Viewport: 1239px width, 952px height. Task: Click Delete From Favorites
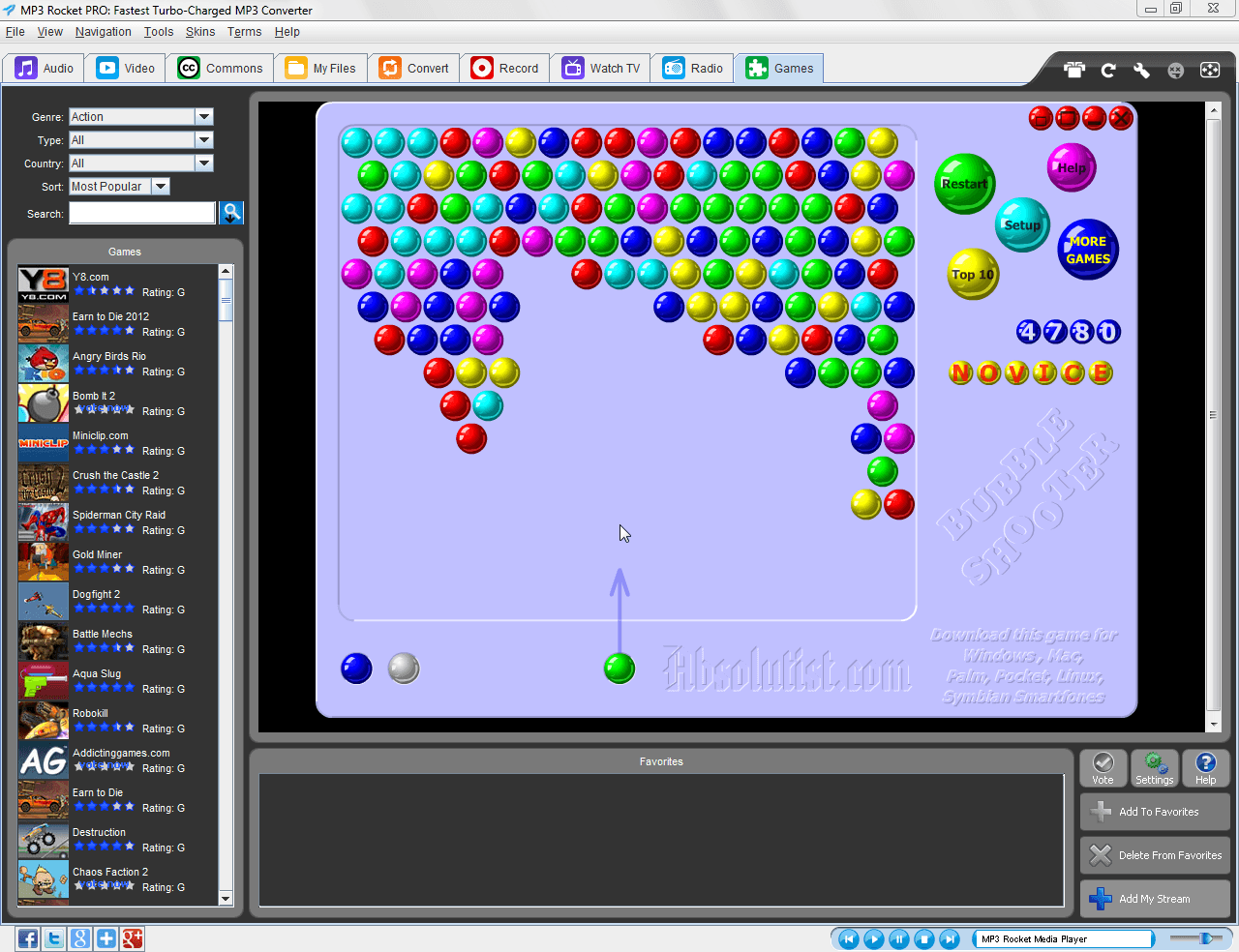[1155, 855]
